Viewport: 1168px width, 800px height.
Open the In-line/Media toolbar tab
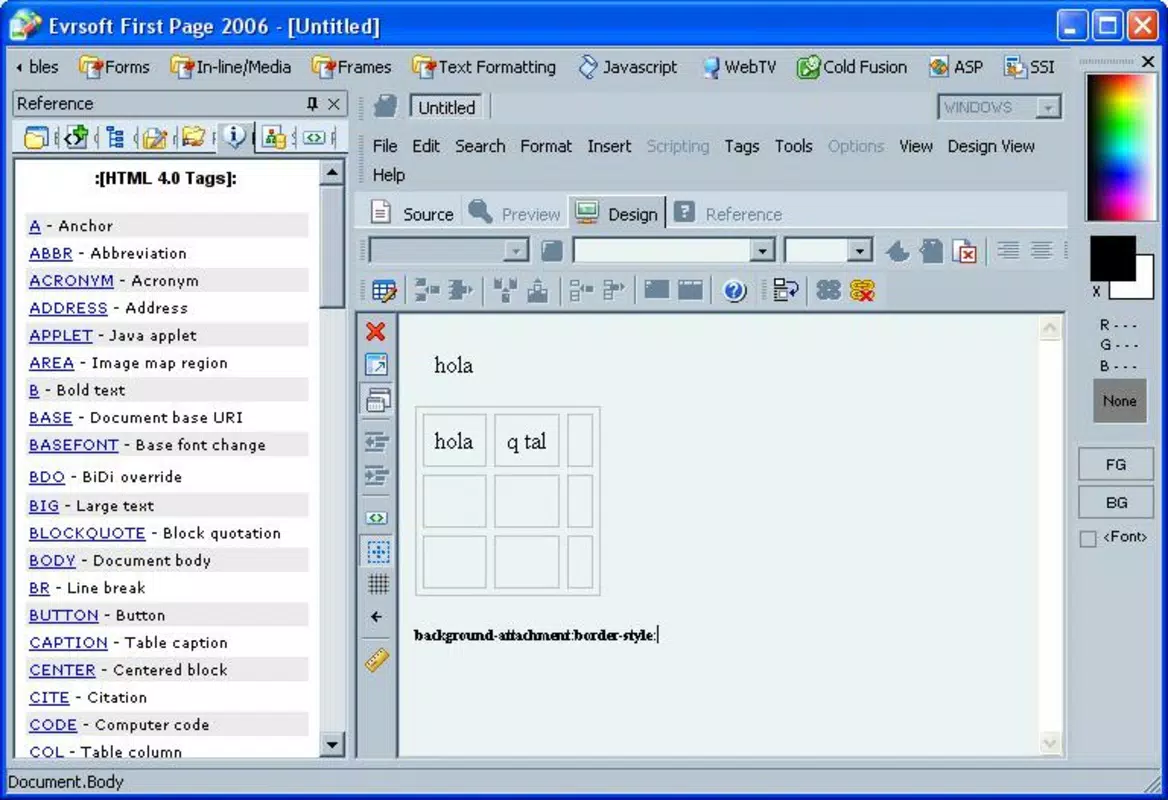tap(231, 67)
